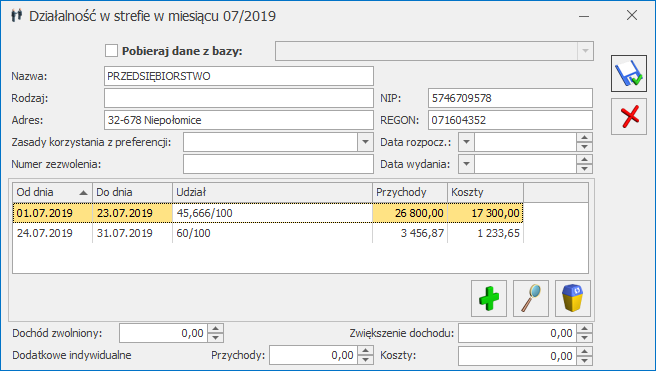The height and width of the screenshot is (371, 656).
Task: Click the Numer zezwolenia input field
Action: pyautogui.click(x=278, y=164)
